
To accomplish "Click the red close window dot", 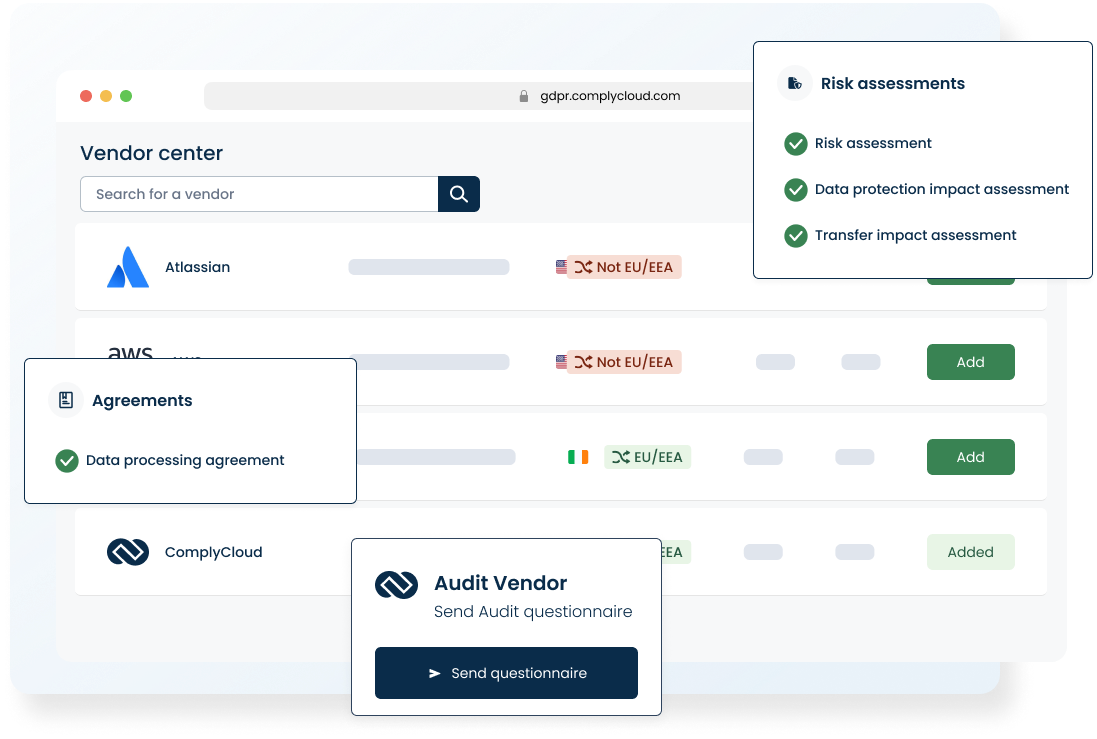I will click(x=86, y=96).
